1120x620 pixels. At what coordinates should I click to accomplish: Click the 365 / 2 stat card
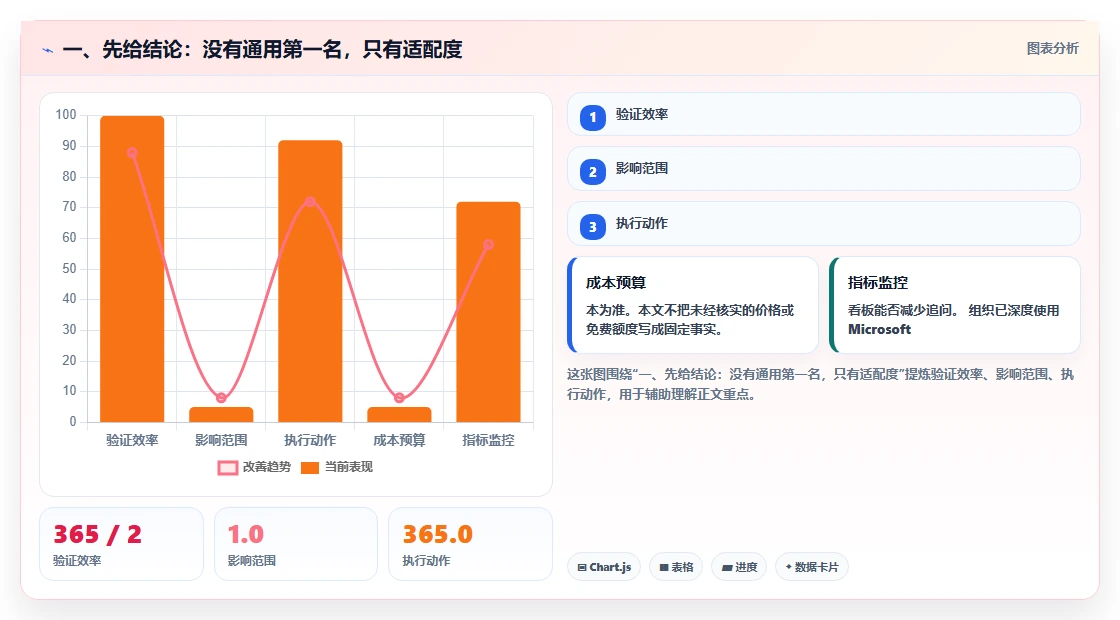[x=121, y=544]
